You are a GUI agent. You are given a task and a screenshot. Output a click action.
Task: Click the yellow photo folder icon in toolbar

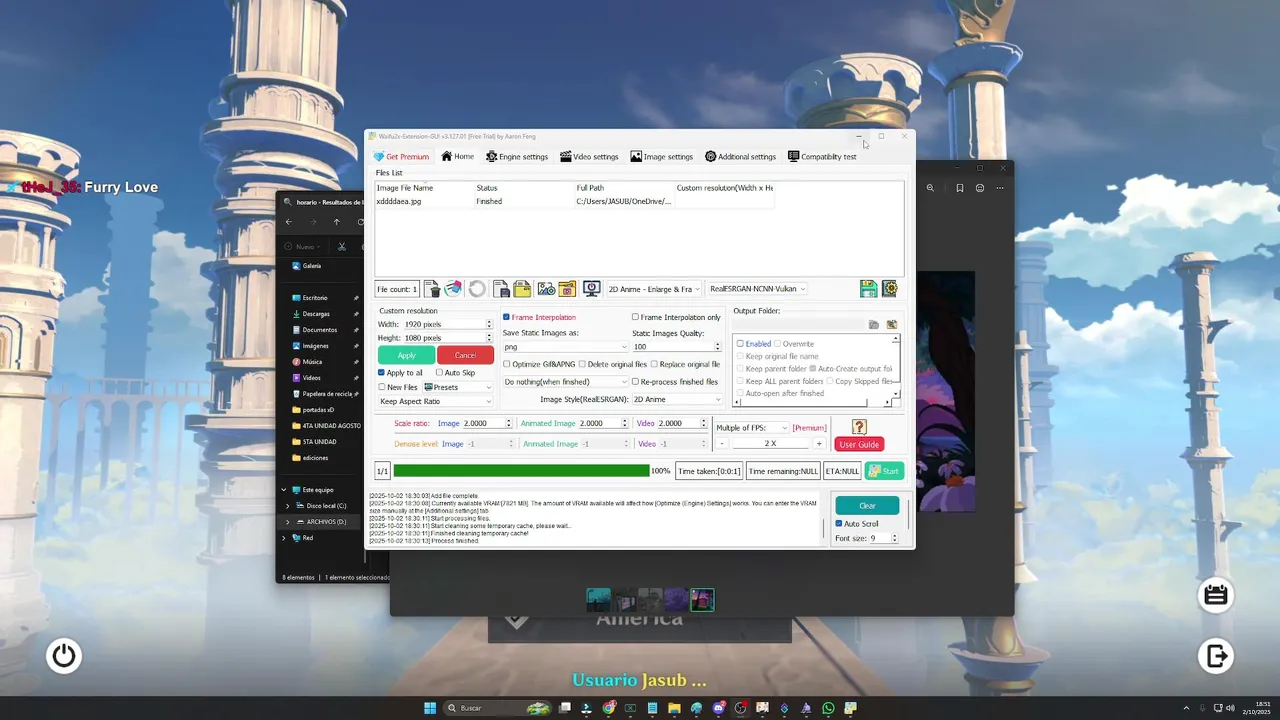click(x=567, y=289)
